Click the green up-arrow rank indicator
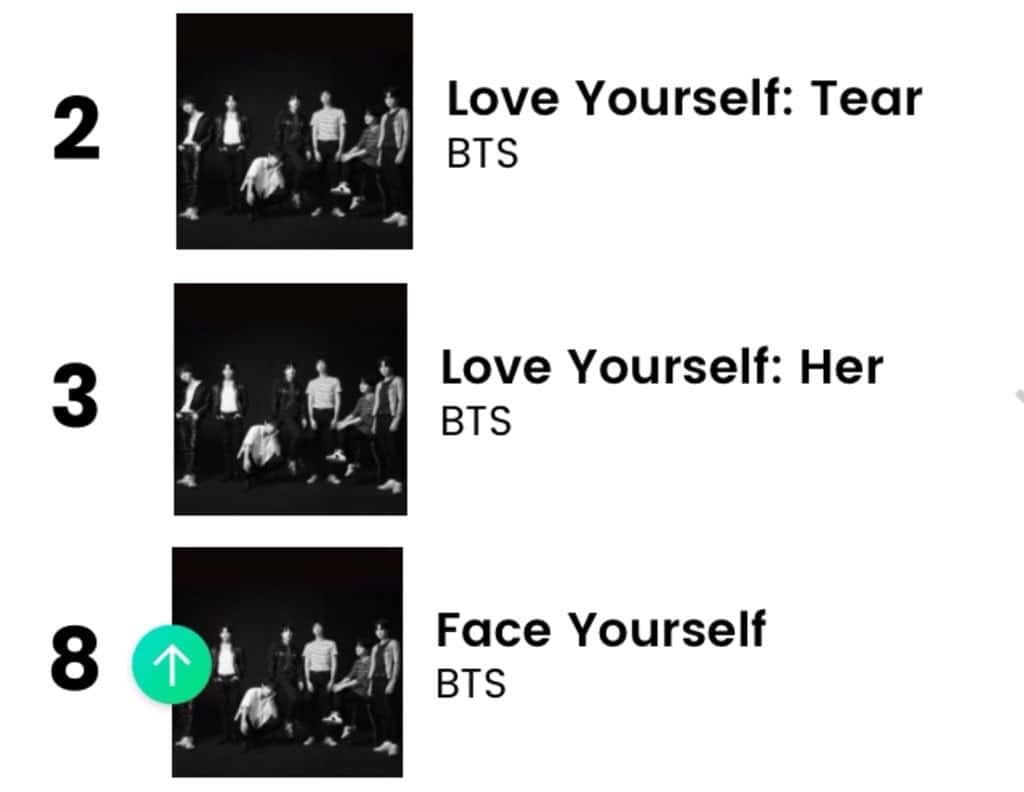This screenshot has height=792, width=1024. pyautogui.click(x=172, y=665)
